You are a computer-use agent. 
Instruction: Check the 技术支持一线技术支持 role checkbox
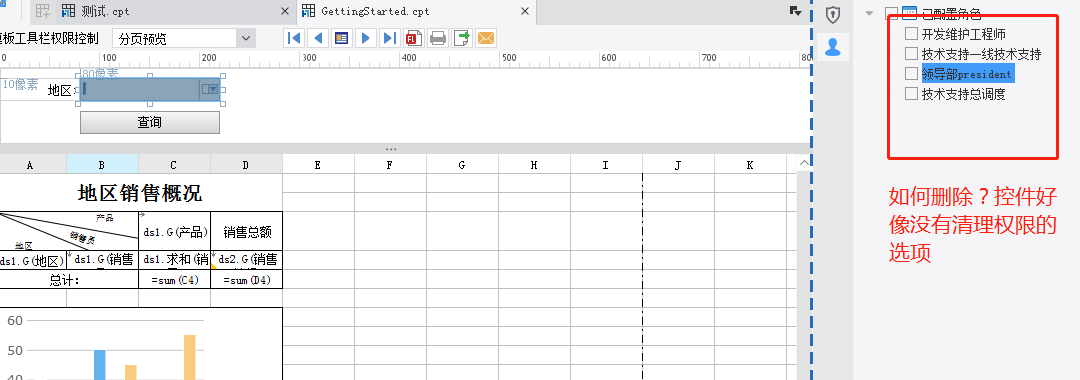pos(911,53)
